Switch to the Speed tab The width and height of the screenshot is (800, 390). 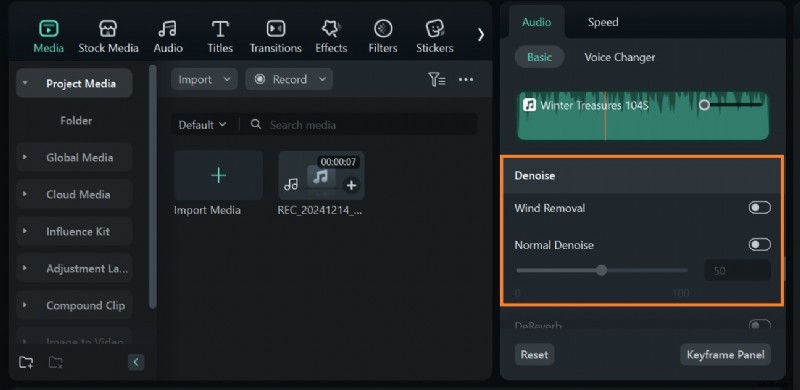pyautogui.click(x=603, y=22)
